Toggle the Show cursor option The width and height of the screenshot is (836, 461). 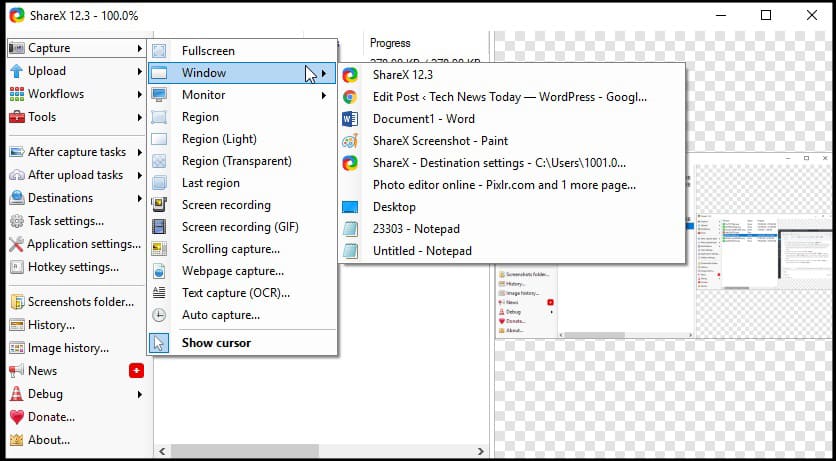coord(242,343)
